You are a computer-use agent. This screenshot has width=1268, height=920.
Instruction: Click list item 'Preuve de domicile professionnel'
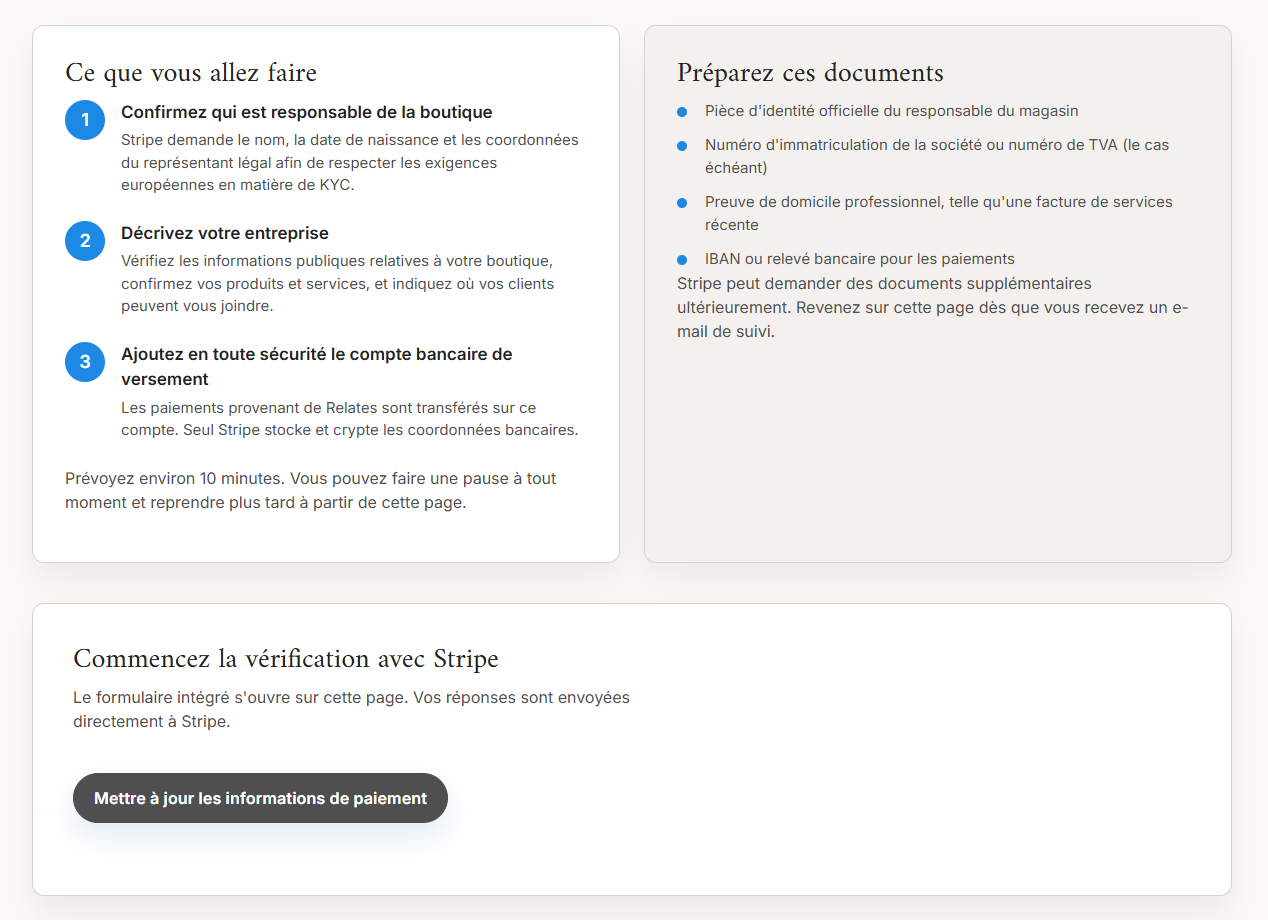[x=939, y=213]
